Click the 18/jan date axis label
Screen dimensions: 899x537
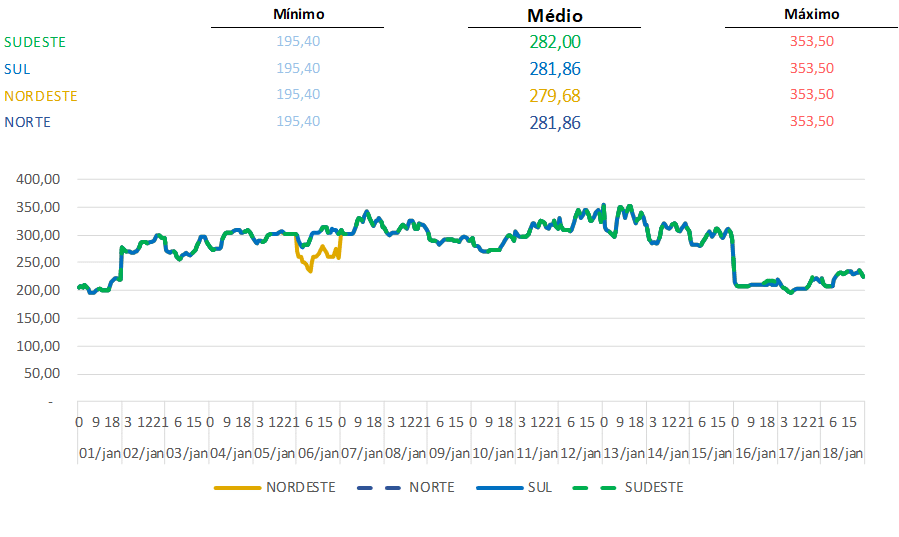843,453
